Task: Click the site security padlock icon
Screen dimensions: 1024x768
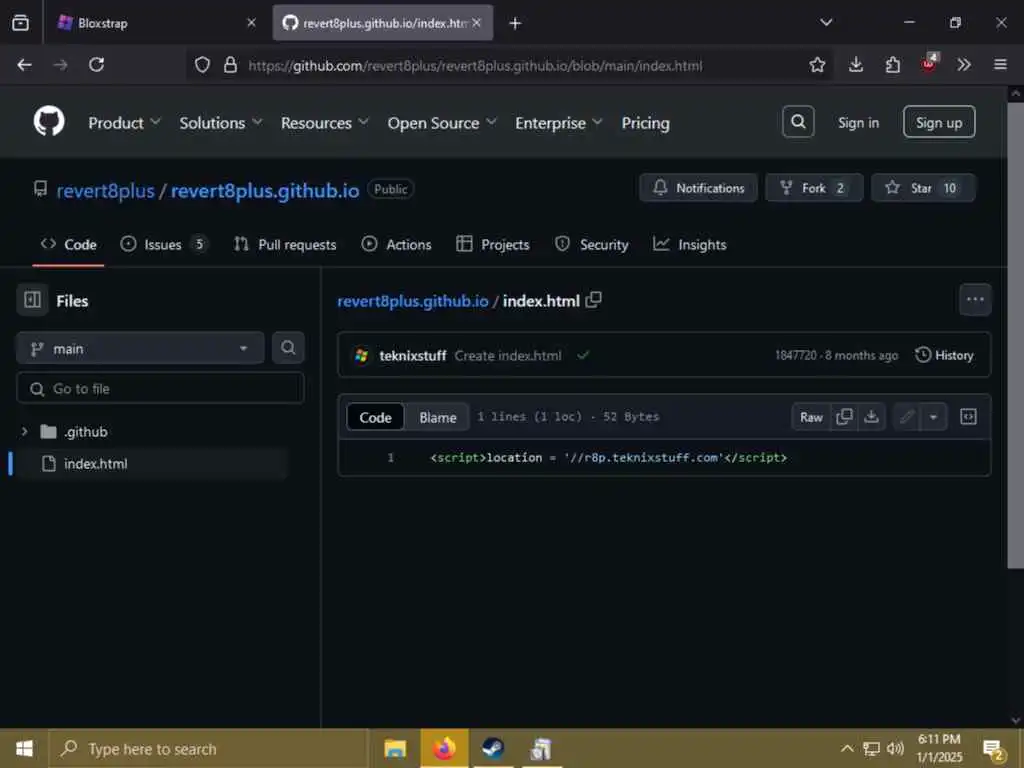Action: 230,65
